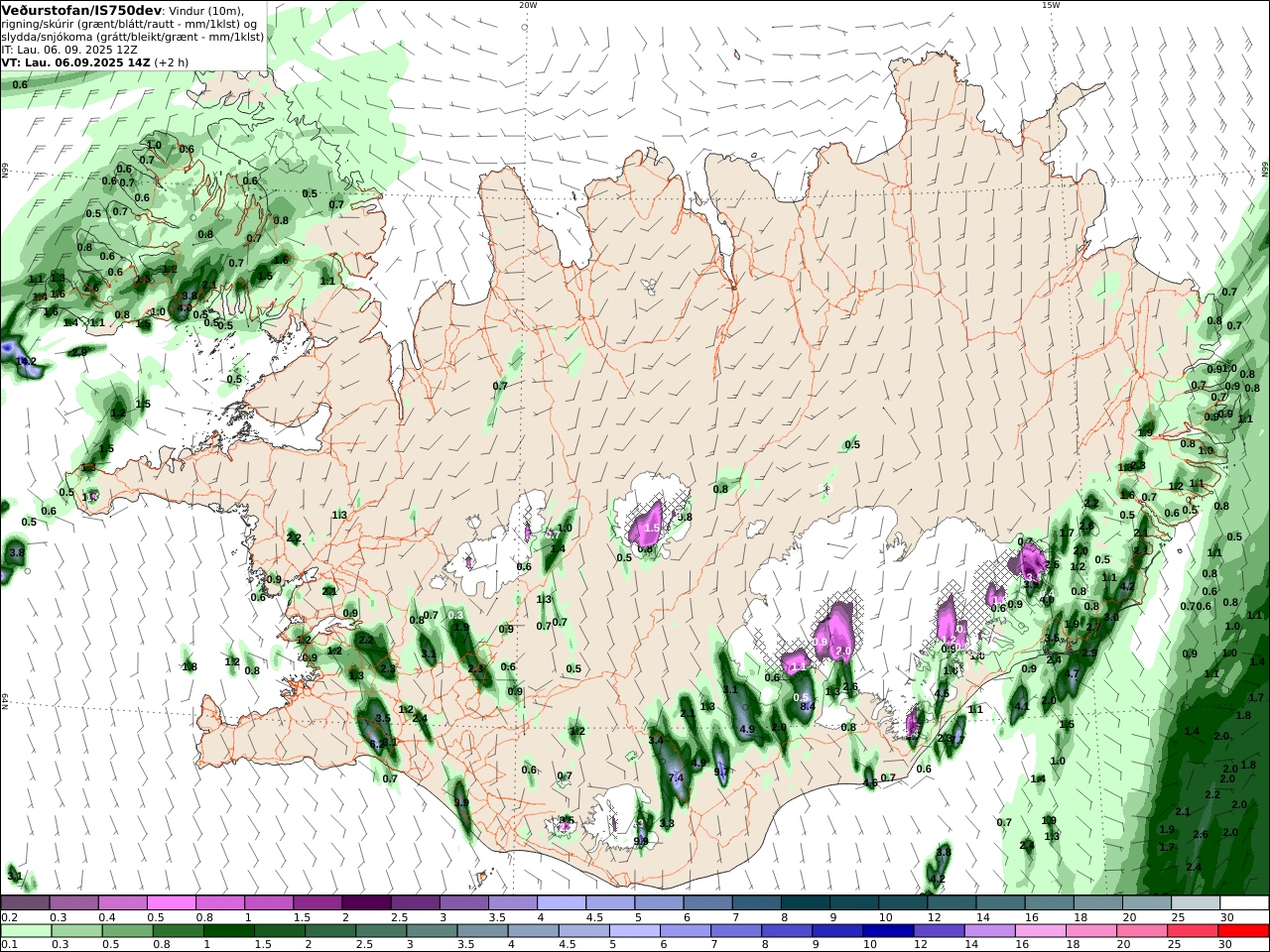Screen dimensions: 1270x952
Task: Pick the rain legend swatch between 0.5 and 0.8
Action: [x=129, y=931]
